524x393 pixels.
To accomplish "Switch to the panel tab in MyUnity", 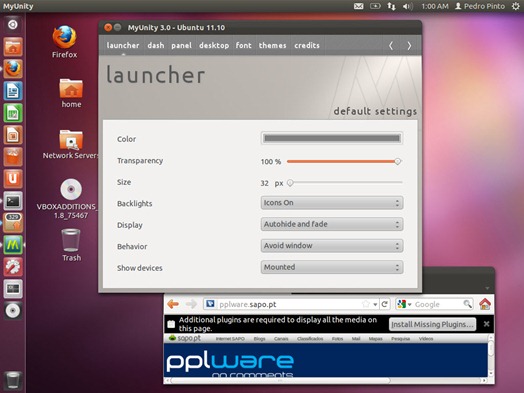I will point(181,45).
